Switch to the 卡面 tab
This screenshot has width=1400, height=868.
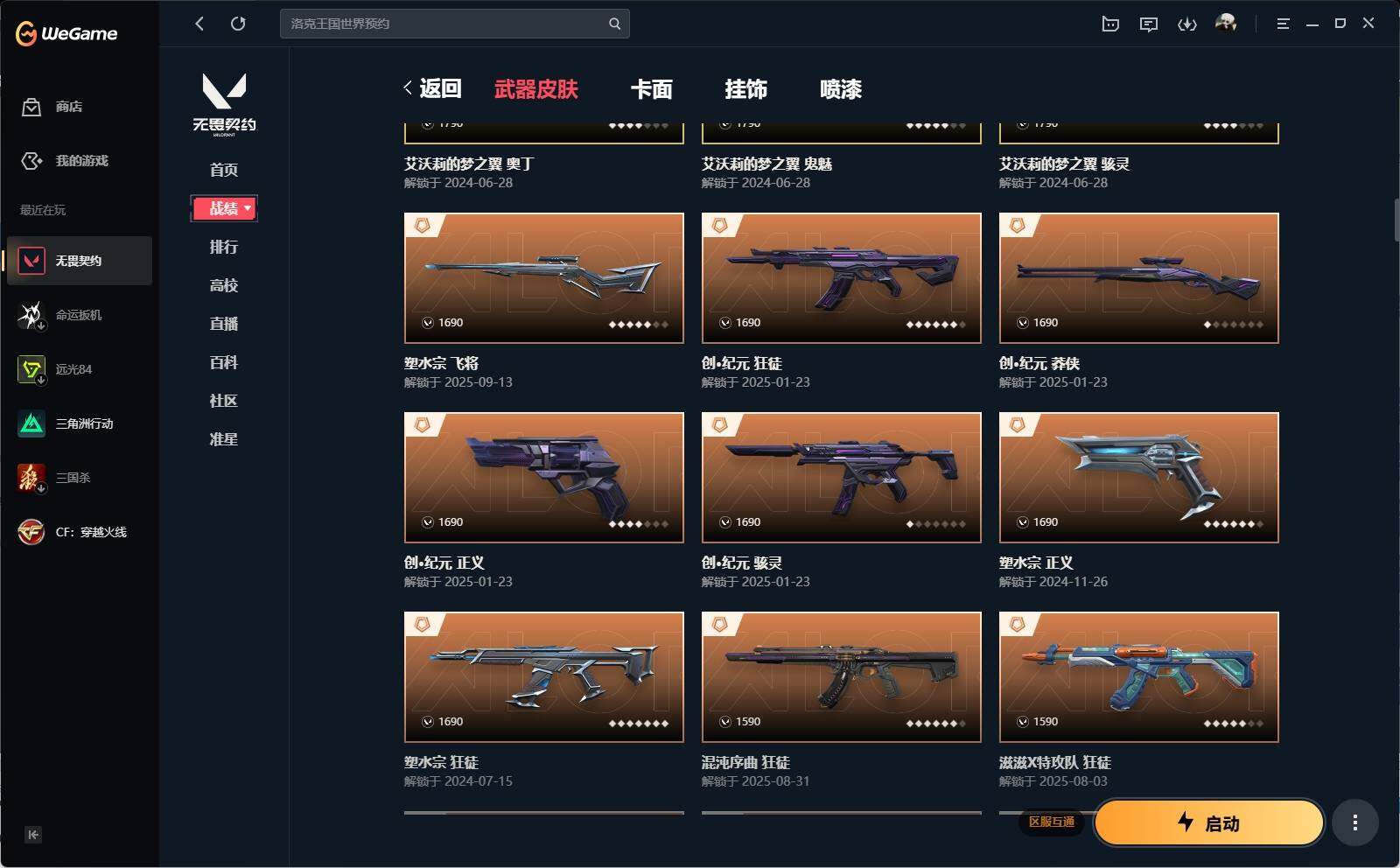click(652, 89)
